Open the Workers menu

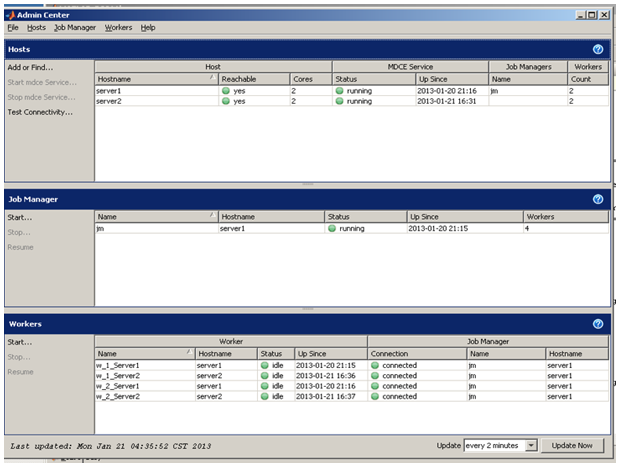coord(118,27)
